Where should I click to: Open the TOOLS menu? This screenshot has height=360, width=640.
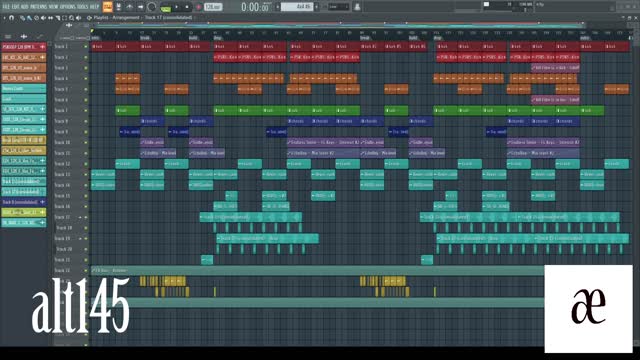(83, 7)
